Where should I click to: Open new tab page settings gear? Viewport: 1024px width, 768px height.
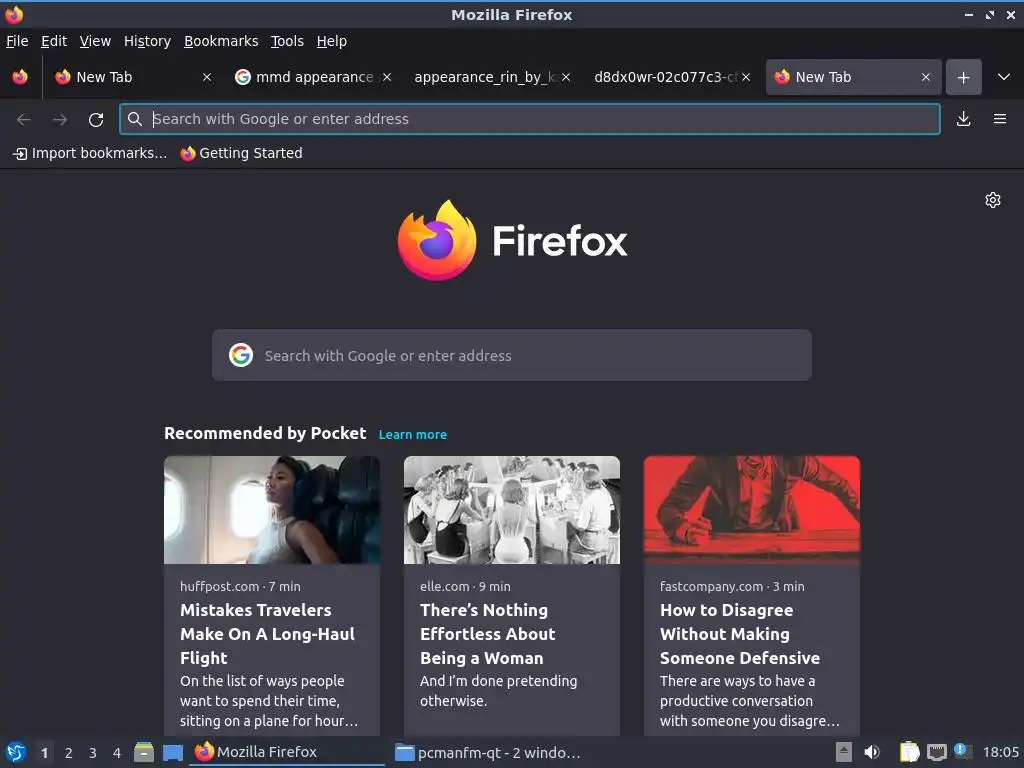pyautogui.click(x=993, y=200)
